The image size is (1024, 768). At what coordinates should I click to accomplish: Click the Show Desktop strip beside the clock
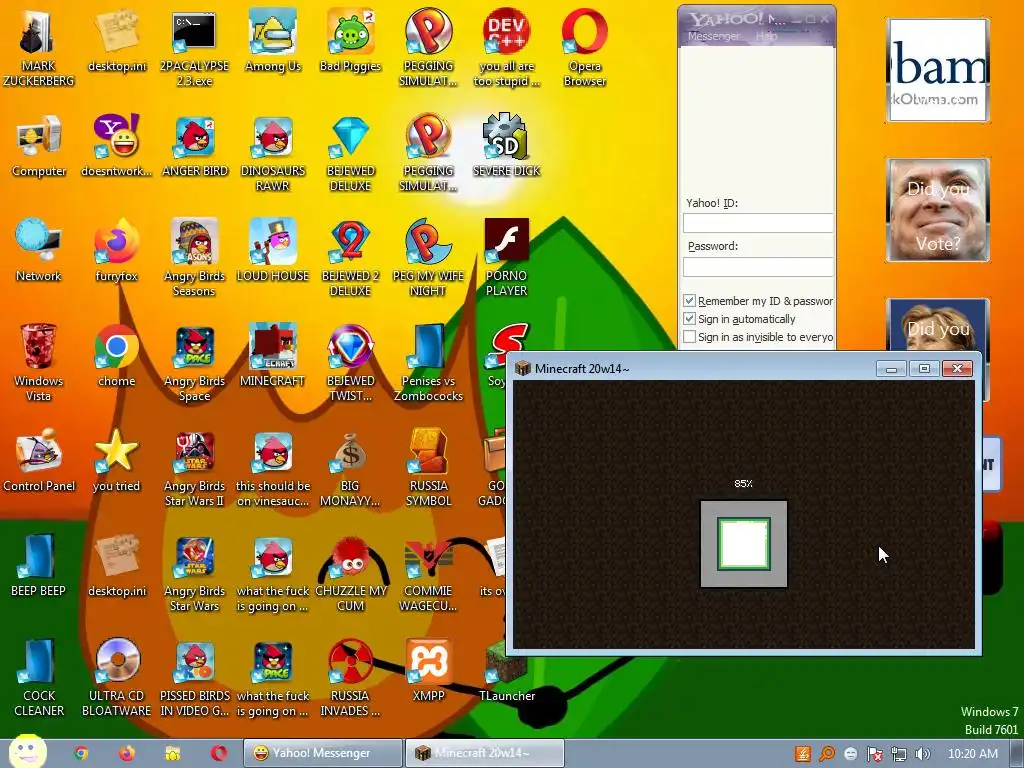[x=1017, y=754]
